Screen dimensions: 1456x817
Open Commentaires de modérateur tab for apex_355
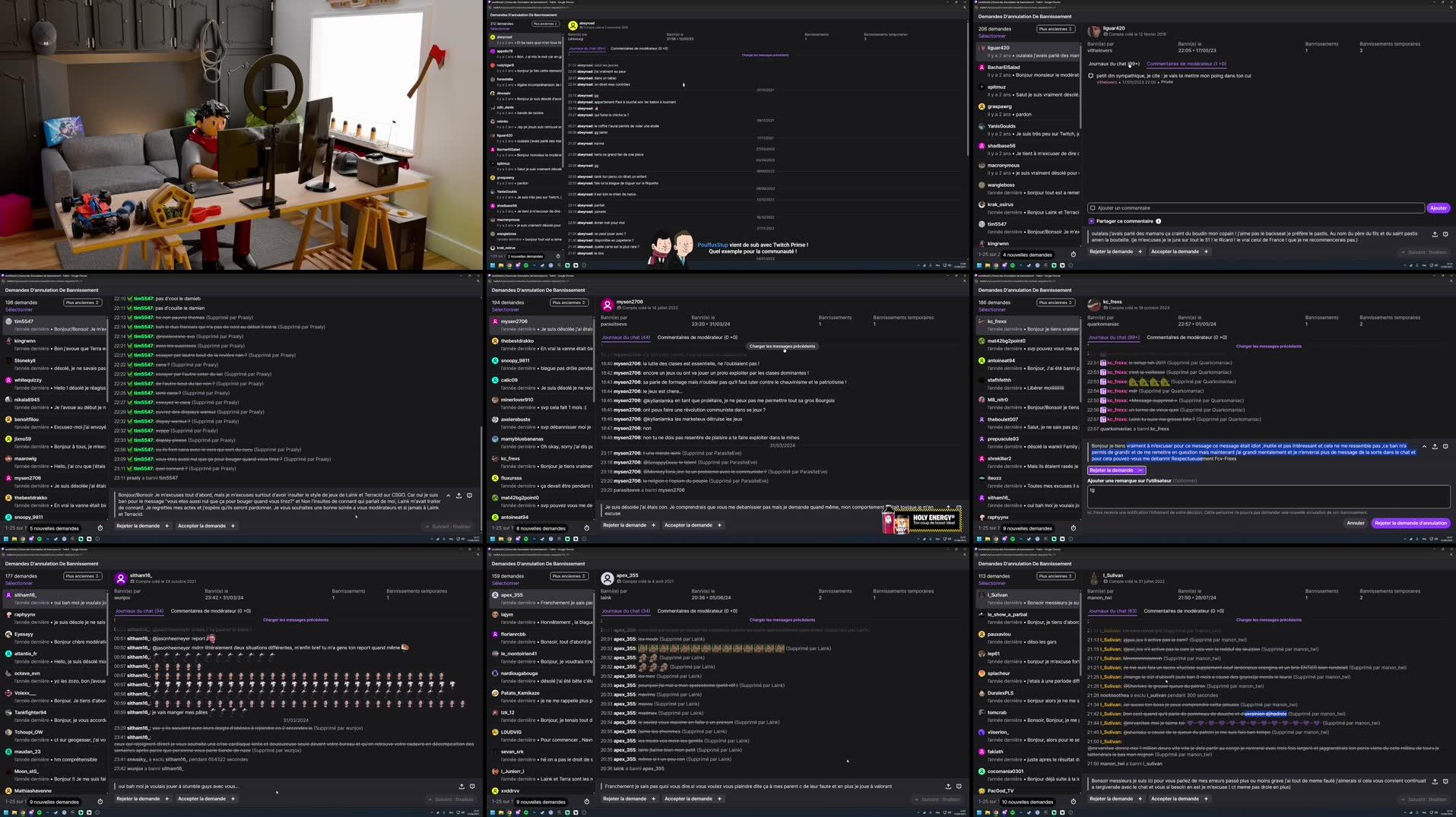(x=697, y=611)
